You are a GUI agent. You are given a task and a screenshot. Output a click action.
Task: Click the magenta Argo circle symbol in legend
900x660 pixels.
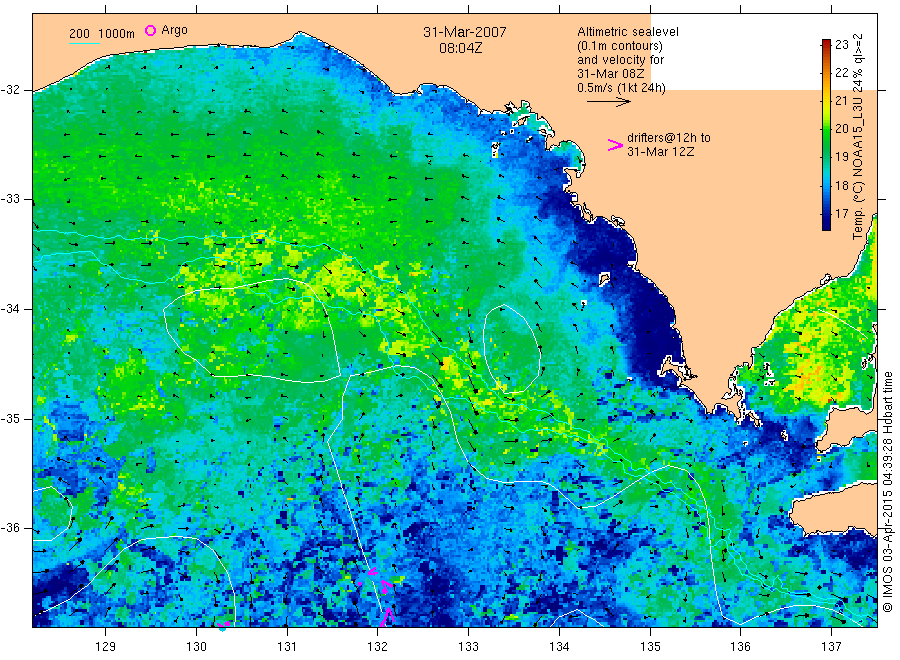(x=150, y=30)
